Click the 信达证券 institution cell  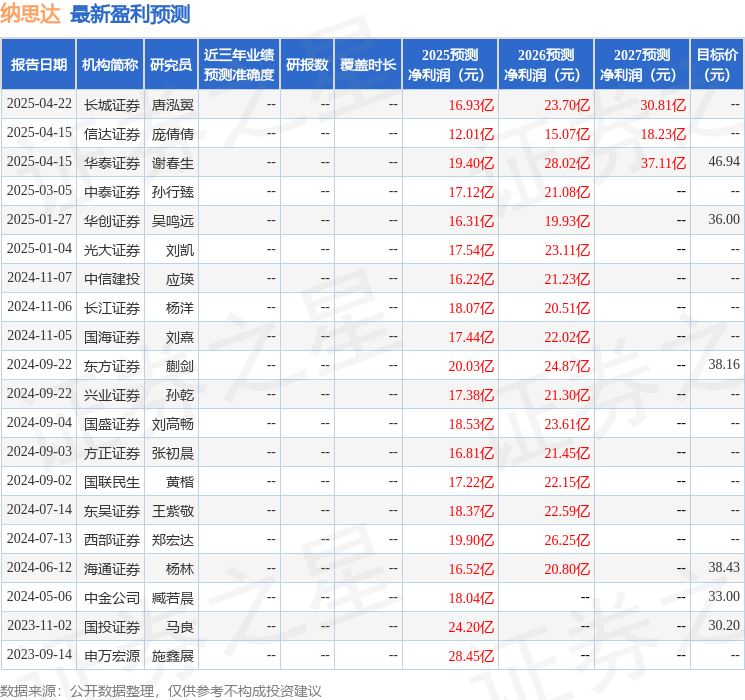(x=112, y=134)
